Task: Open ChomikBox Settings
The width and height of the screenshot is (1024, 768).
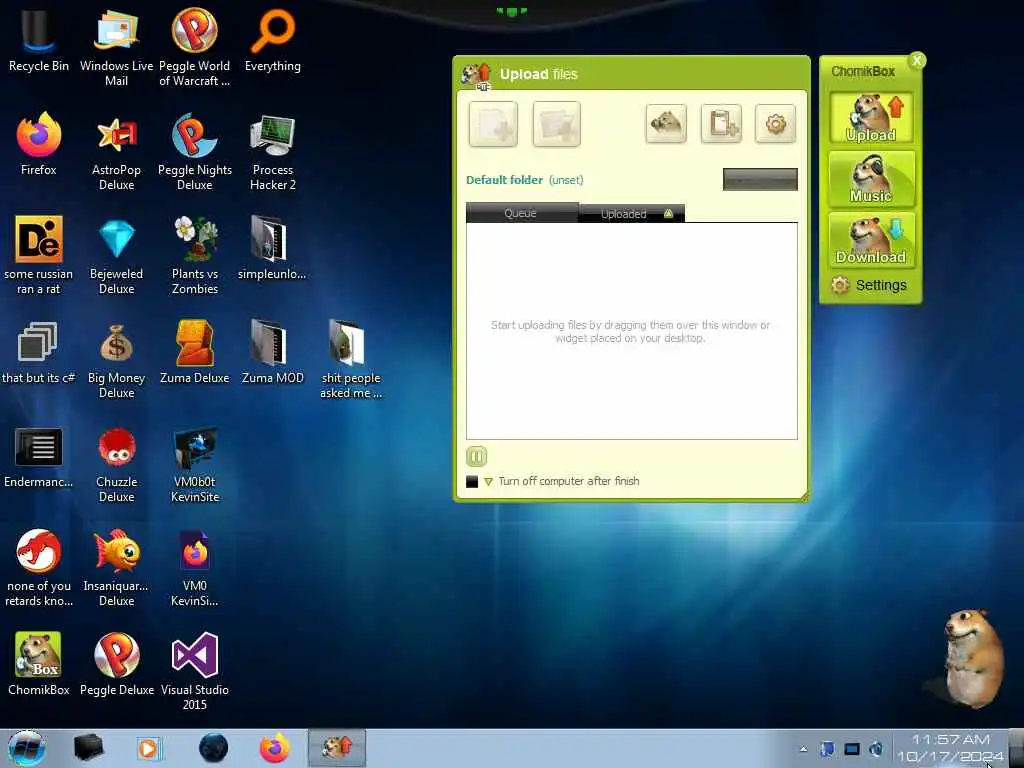Action: coord(869,285)
